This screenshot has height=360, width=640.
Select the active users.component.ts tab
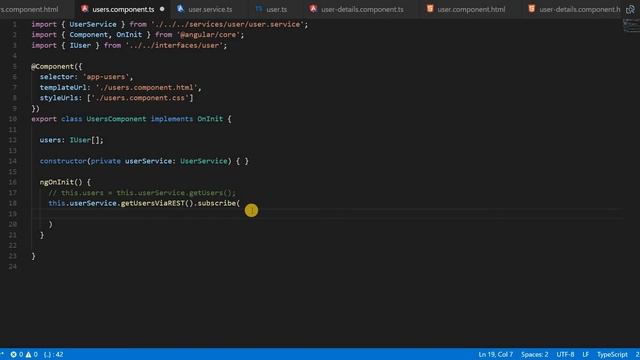click(x=123, y=9)
